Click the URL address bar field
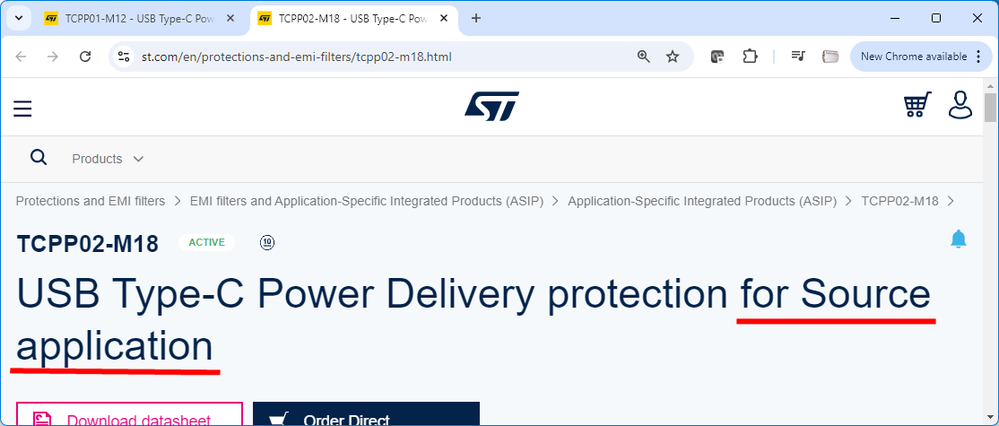The width and height of the screenshot is (999, 426). (x=382, y=57)
